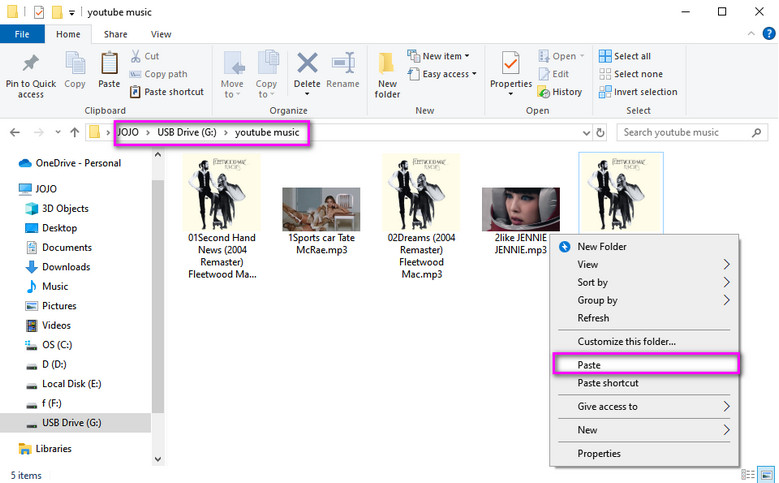Switch to the Share tab

tap(115, 34)
